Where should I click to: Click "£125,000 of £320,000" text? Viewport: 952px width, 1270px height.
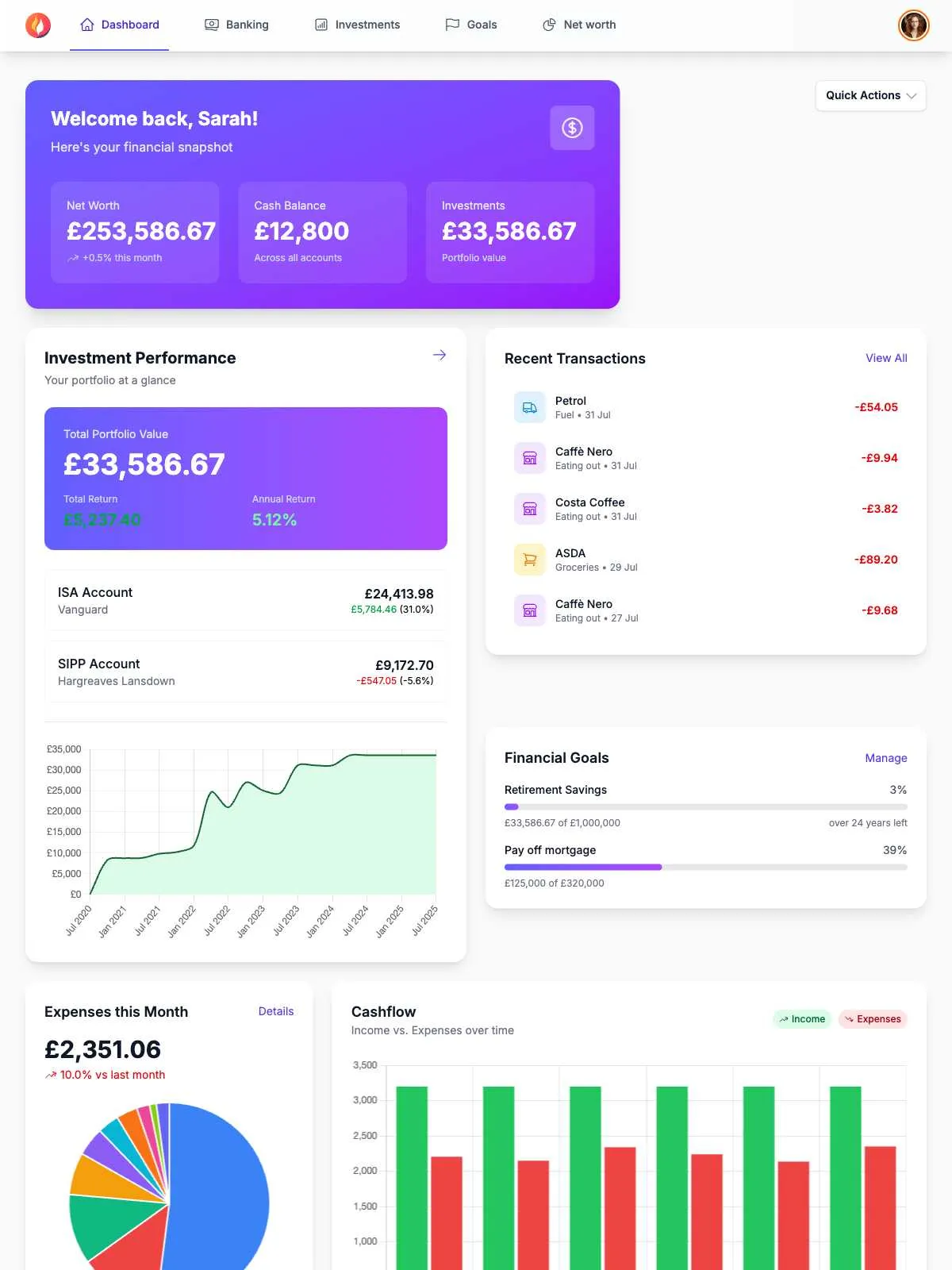[x=555, y=883]
